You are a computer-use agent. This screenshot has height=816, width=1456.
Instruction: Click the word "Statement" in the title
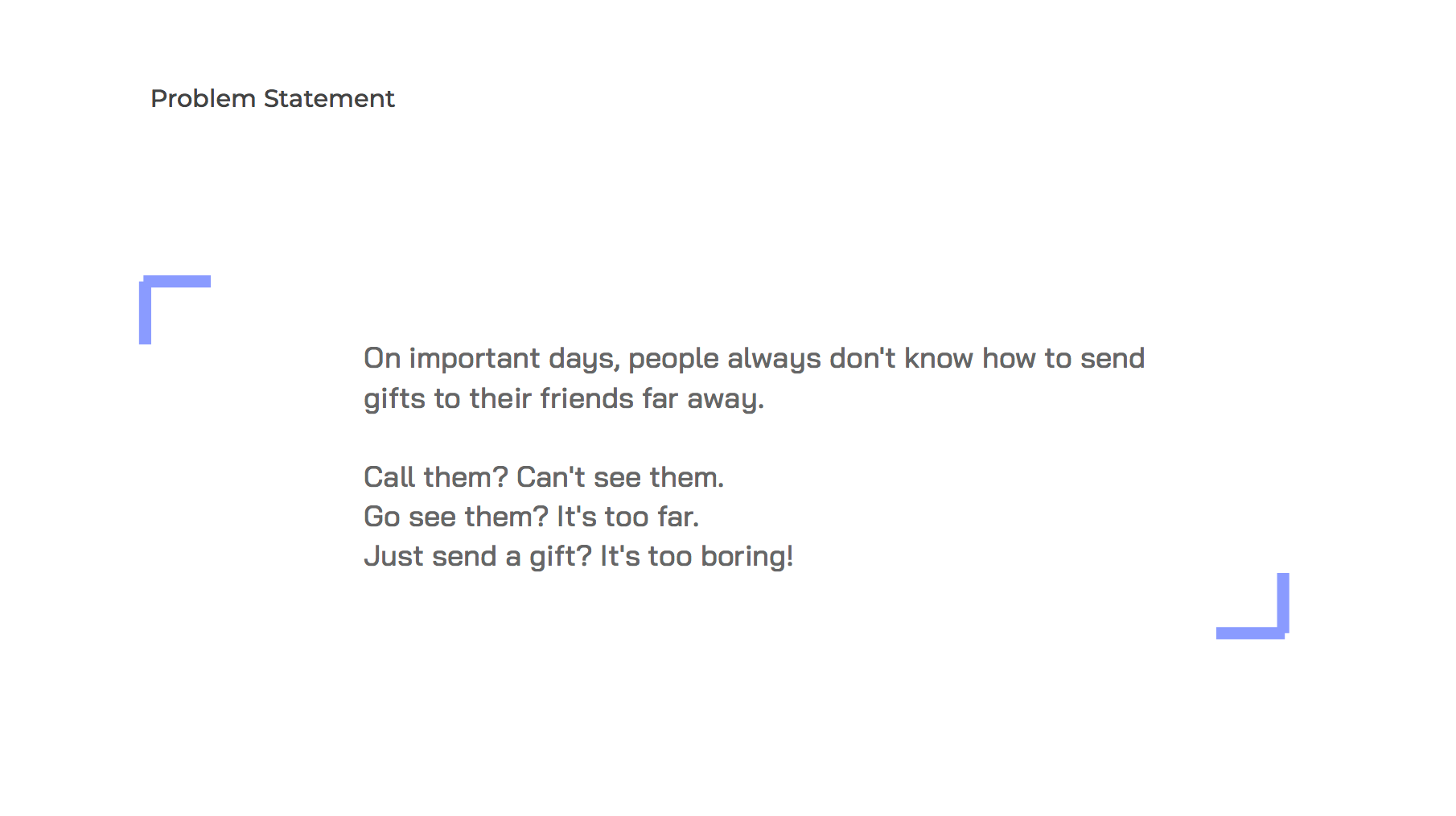329,99
